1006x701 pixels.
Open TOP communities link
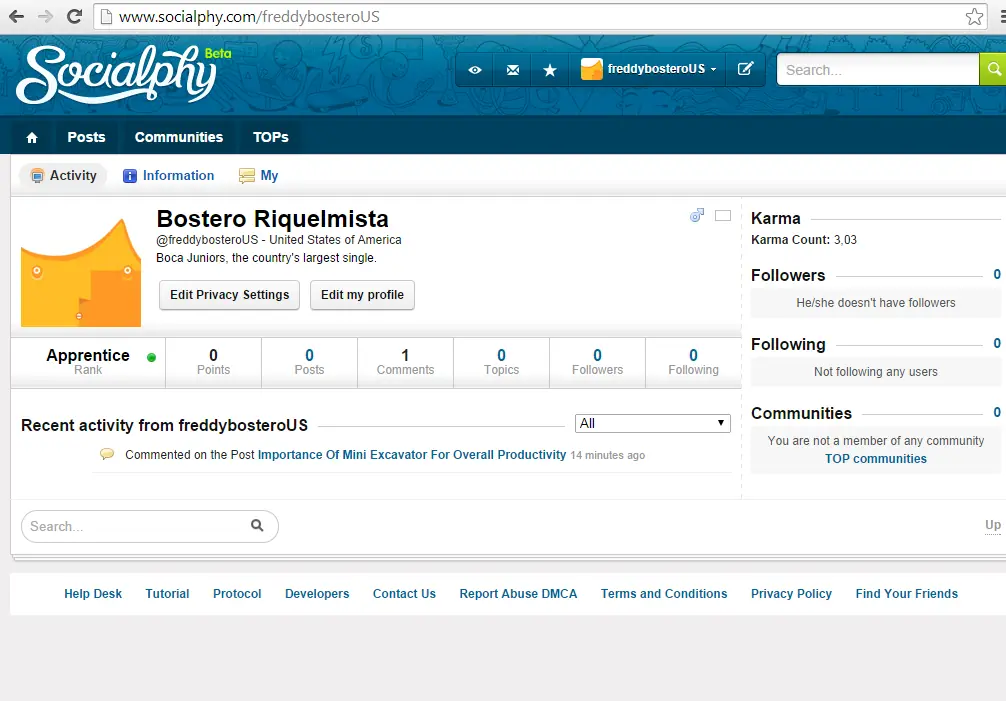click(876, 459)
